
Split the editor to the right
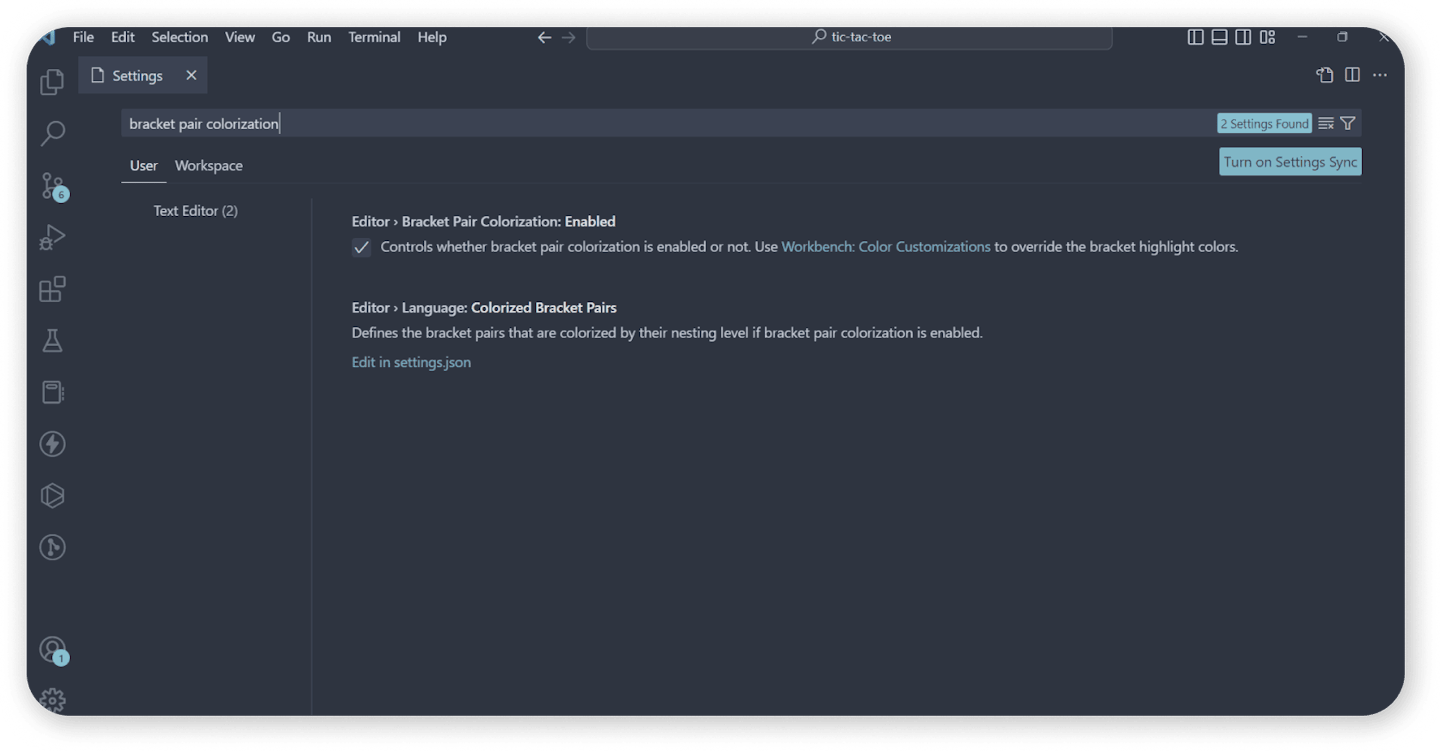point(1352,75)
